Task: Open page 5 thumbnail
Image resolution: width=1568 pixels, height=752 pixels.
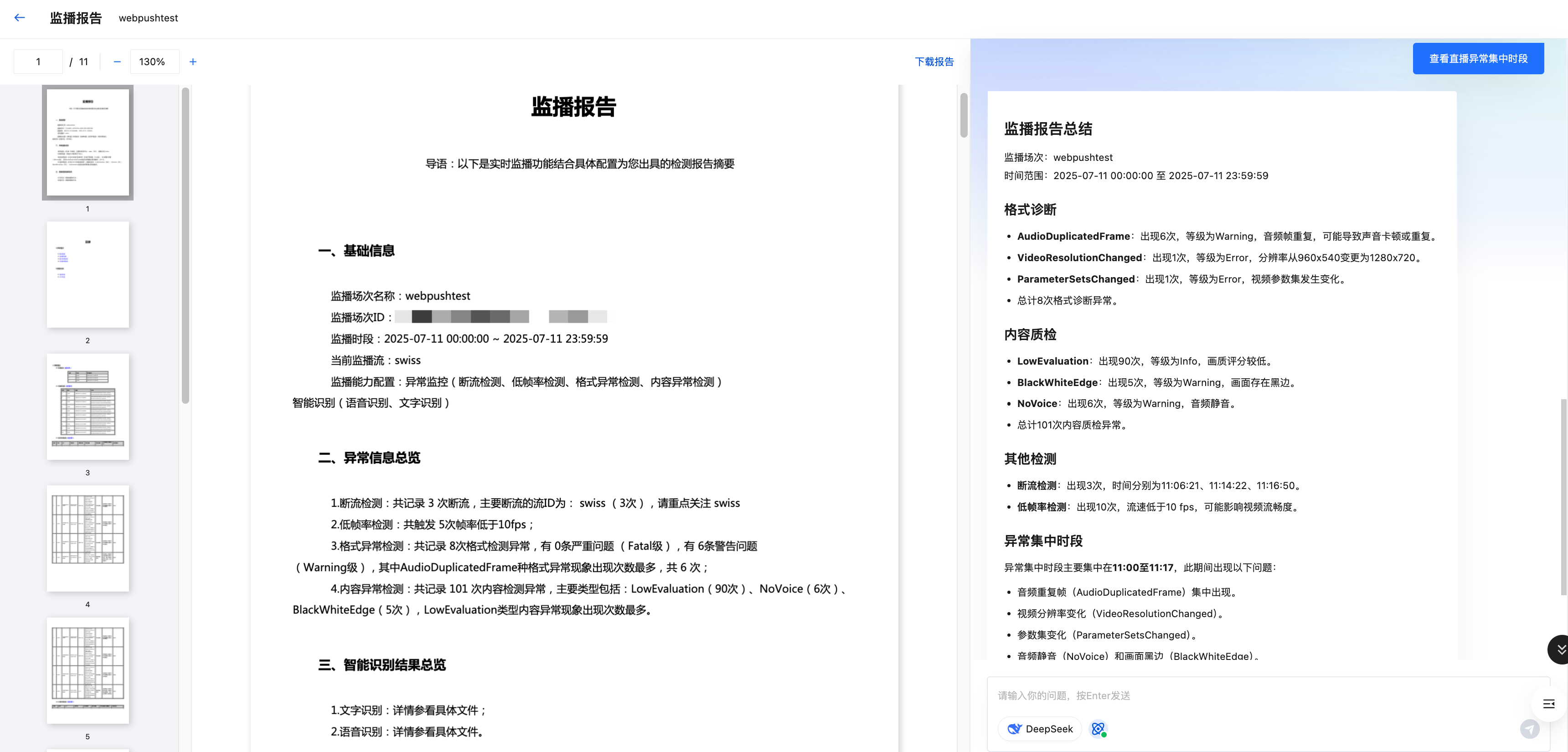Action: tap(88, 670)
